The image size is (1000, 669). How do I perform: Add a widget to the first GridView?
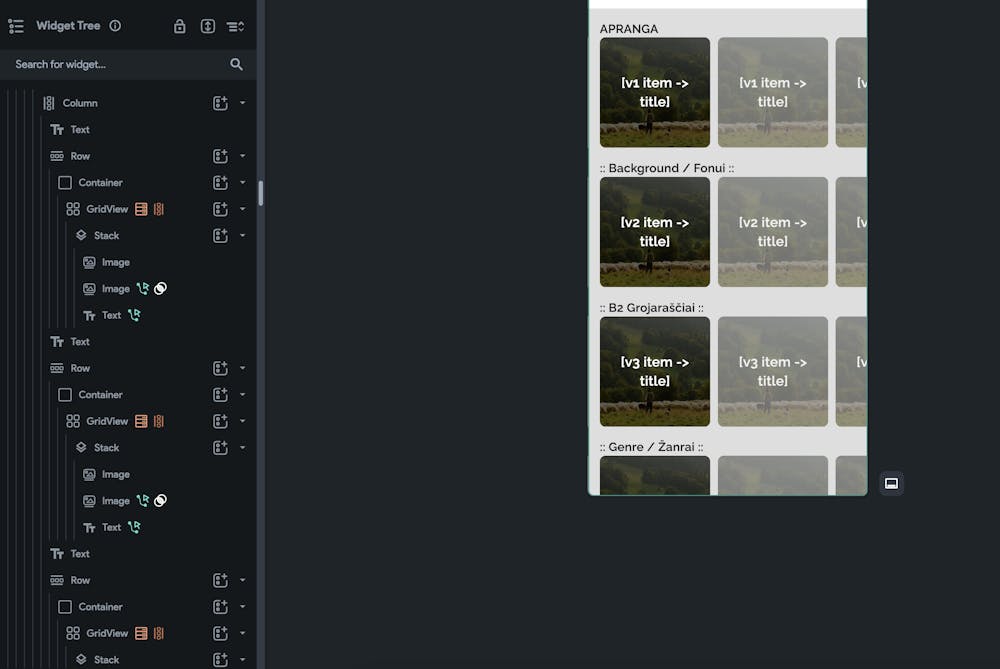pos(220,209)
